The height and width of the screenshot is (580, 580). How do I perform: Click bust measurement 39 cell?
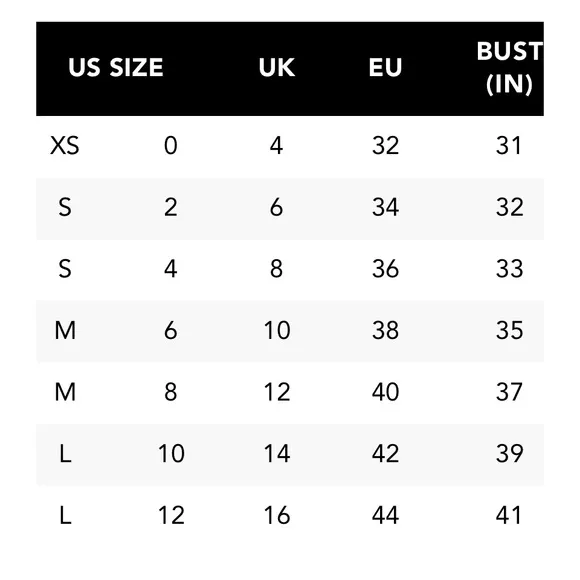(x=510, y=453)
